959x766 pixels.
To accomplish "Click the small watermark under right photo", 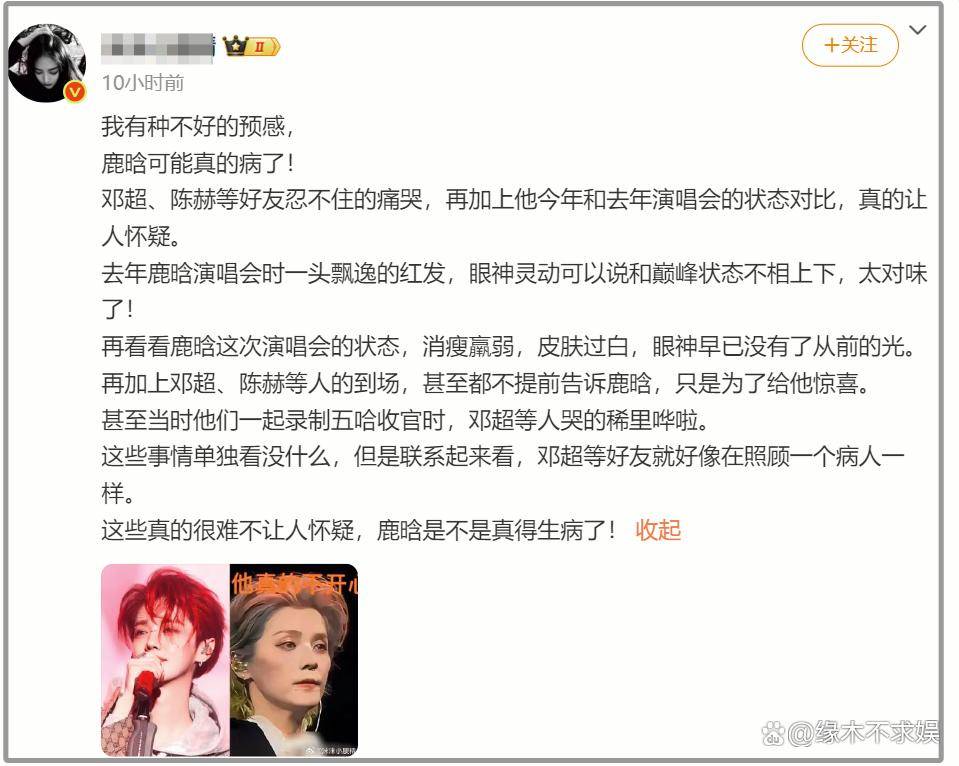I will (330, 750).
